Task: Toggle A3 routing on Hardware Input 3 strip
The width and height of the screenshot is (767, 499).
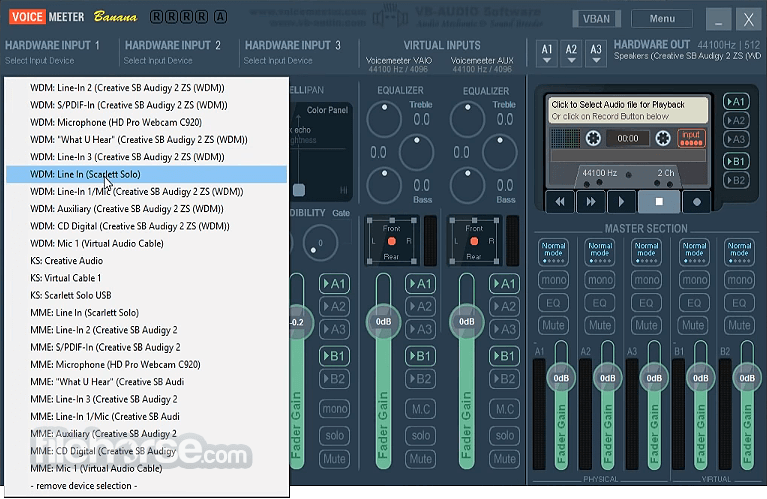Action: coord(335,329)
